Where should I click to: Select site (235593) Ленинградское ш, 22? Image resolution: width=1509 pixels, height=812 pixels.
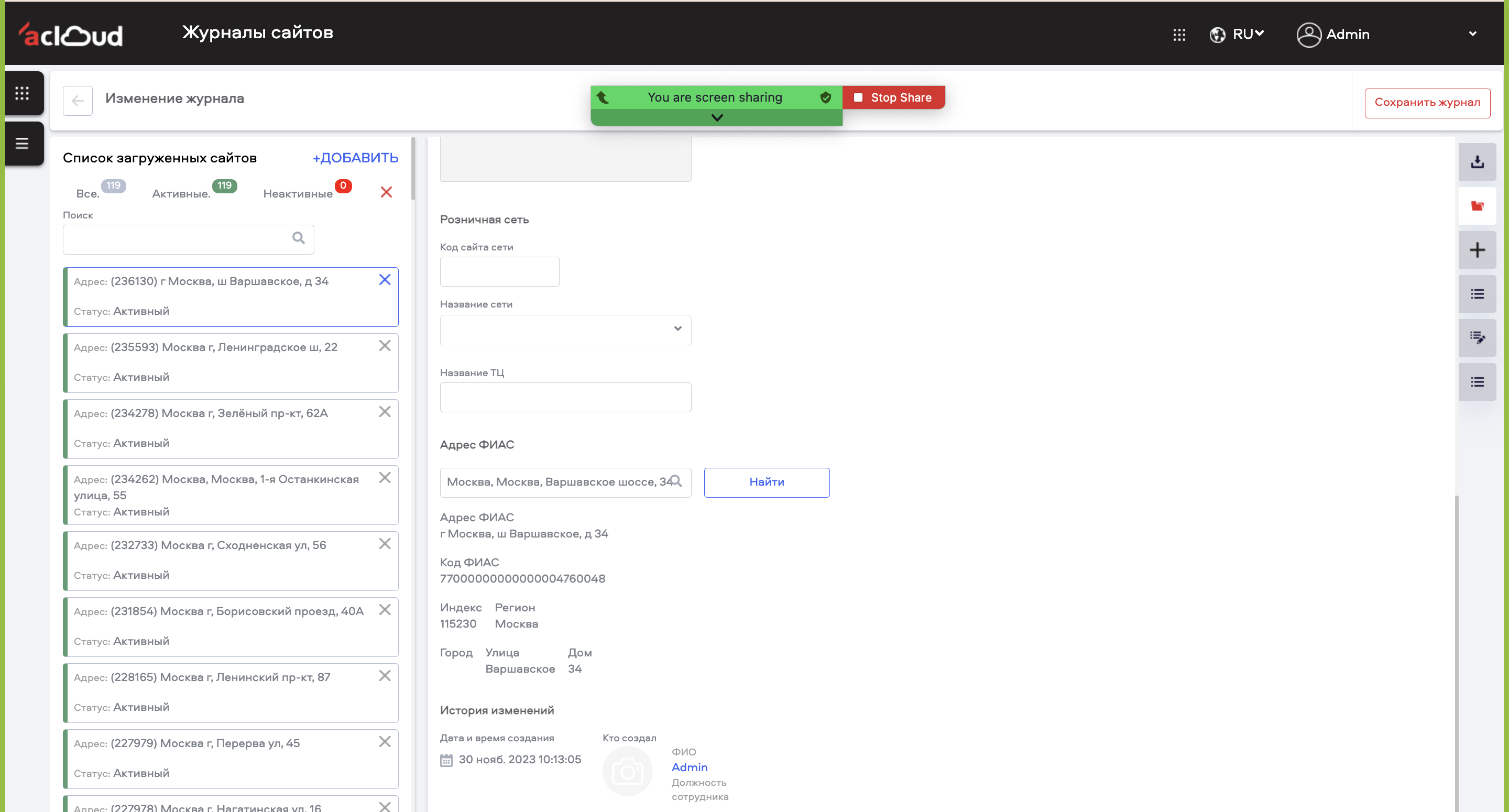(231, 363)
